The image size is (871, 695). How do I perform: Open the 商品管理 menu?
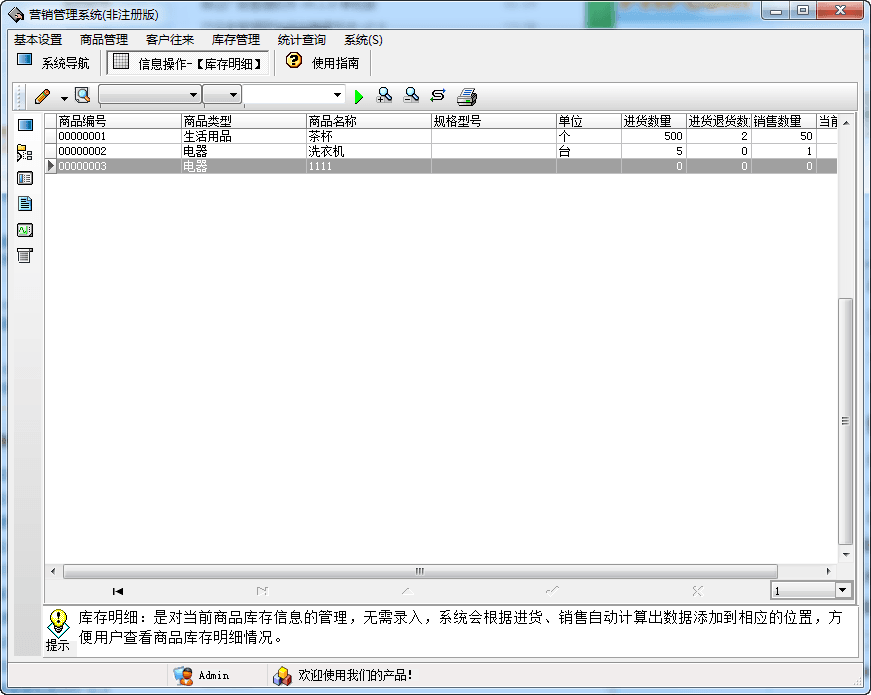(x=104, y=40)
